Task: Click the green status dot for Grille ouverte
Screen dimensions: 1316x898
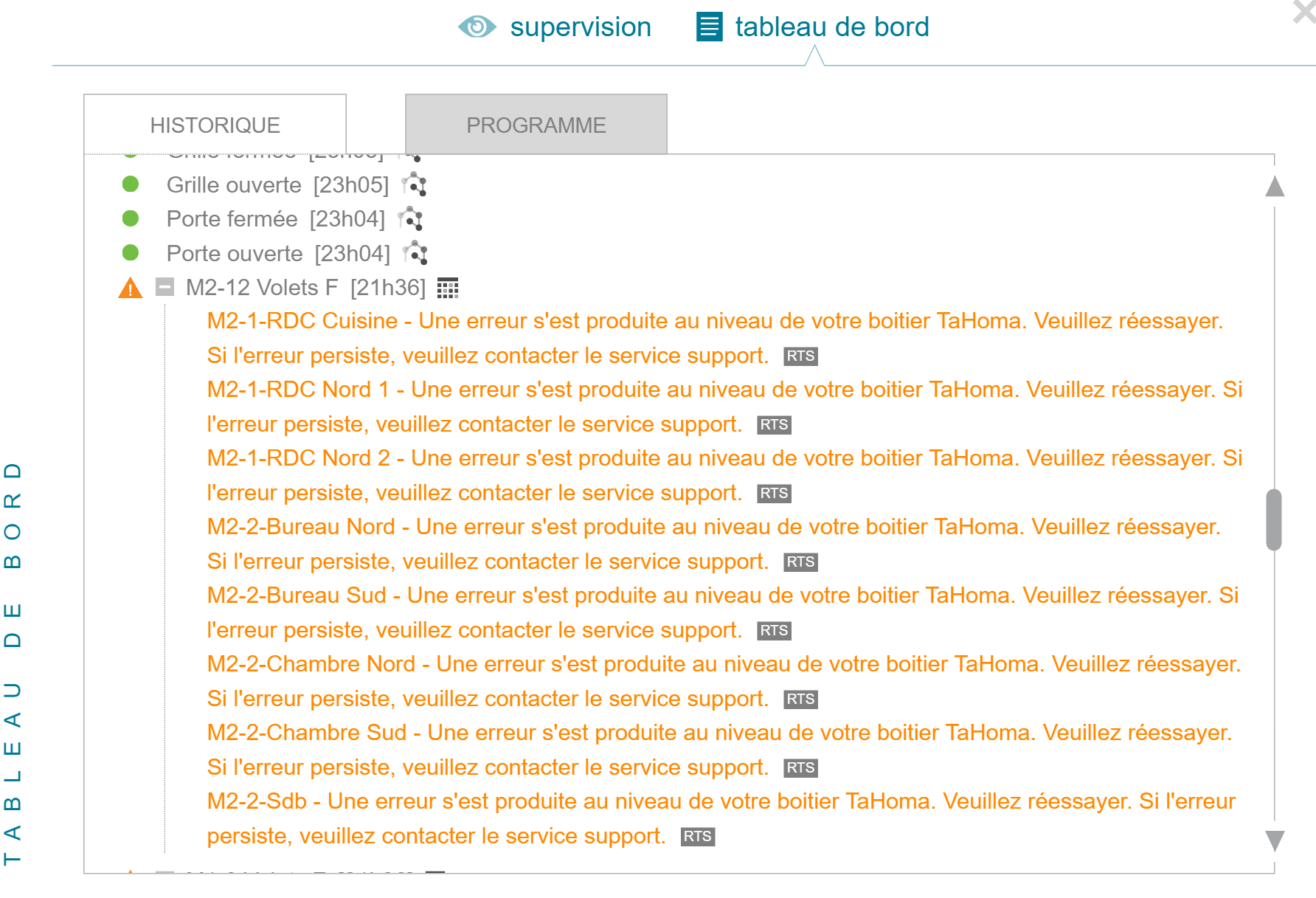Action: point(131,184)
